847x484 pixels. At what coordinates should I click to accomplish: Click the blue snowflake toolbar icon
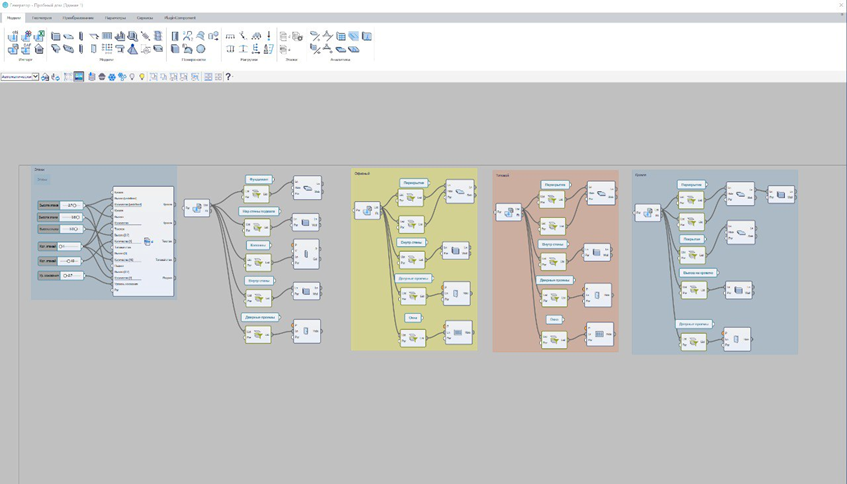click(x=112, y=77)
